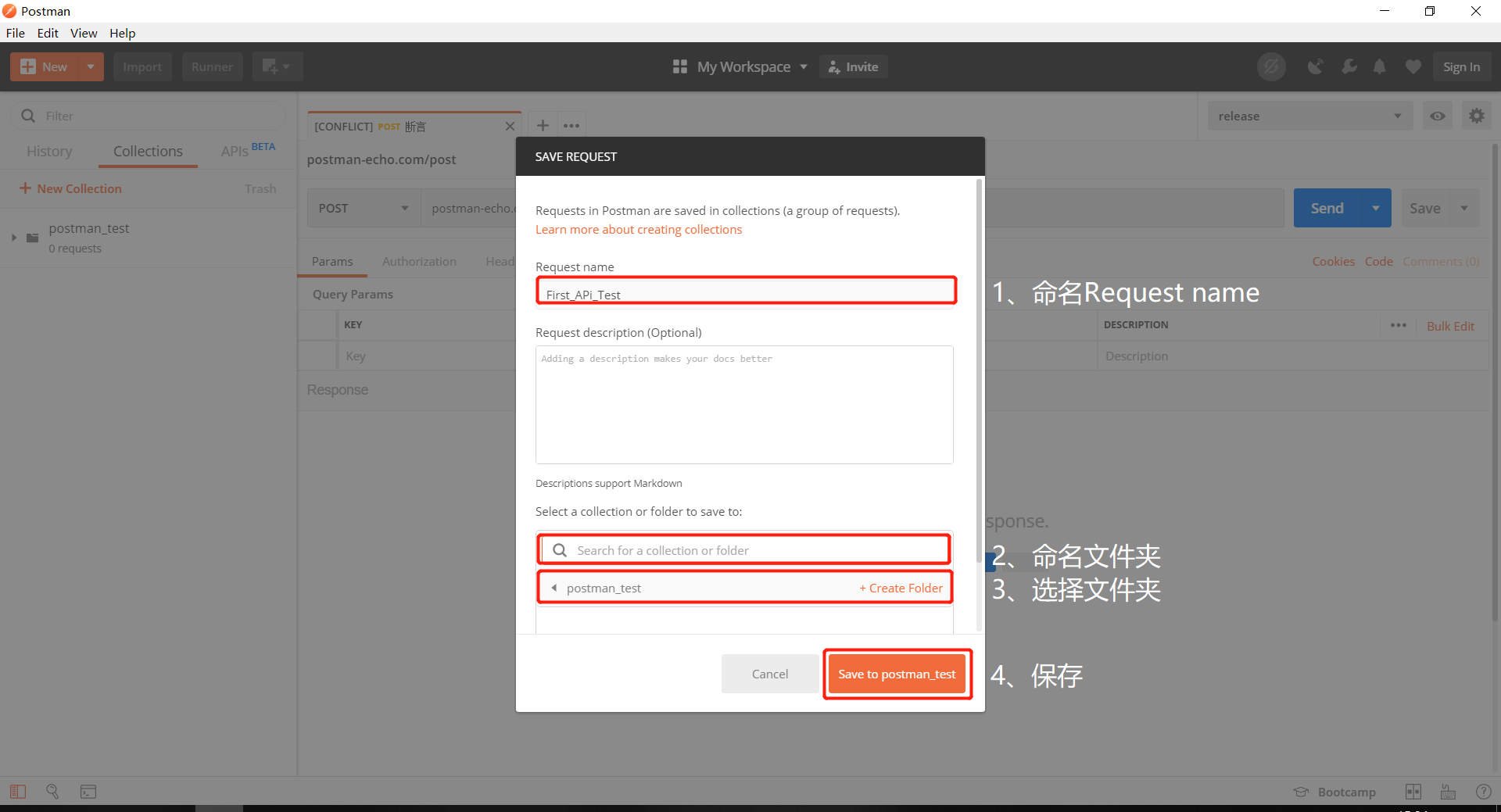Open the notifications bell
The image size is (1501, 812).
click(x=1380, y=67)
